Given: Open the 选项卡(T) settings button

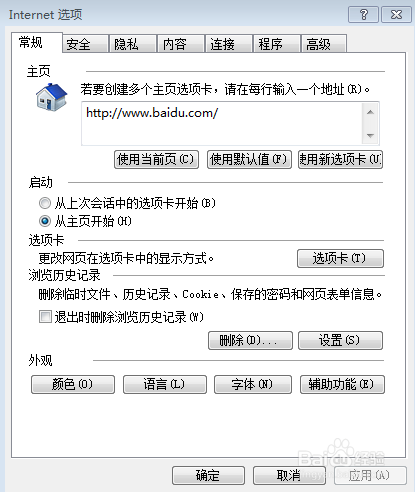Looking at the screenshot, I should coord(340,258).
